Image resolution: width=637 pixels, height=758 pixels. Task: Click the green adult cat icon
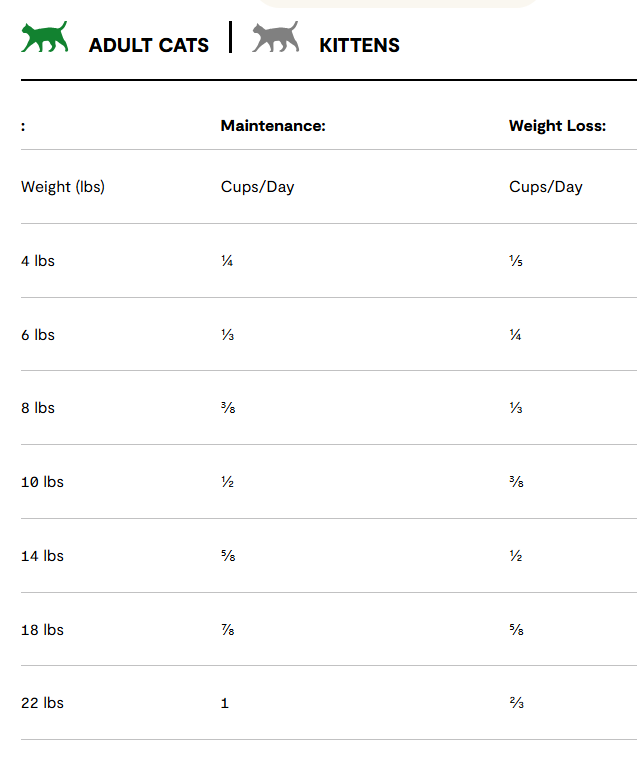[45, 38]
